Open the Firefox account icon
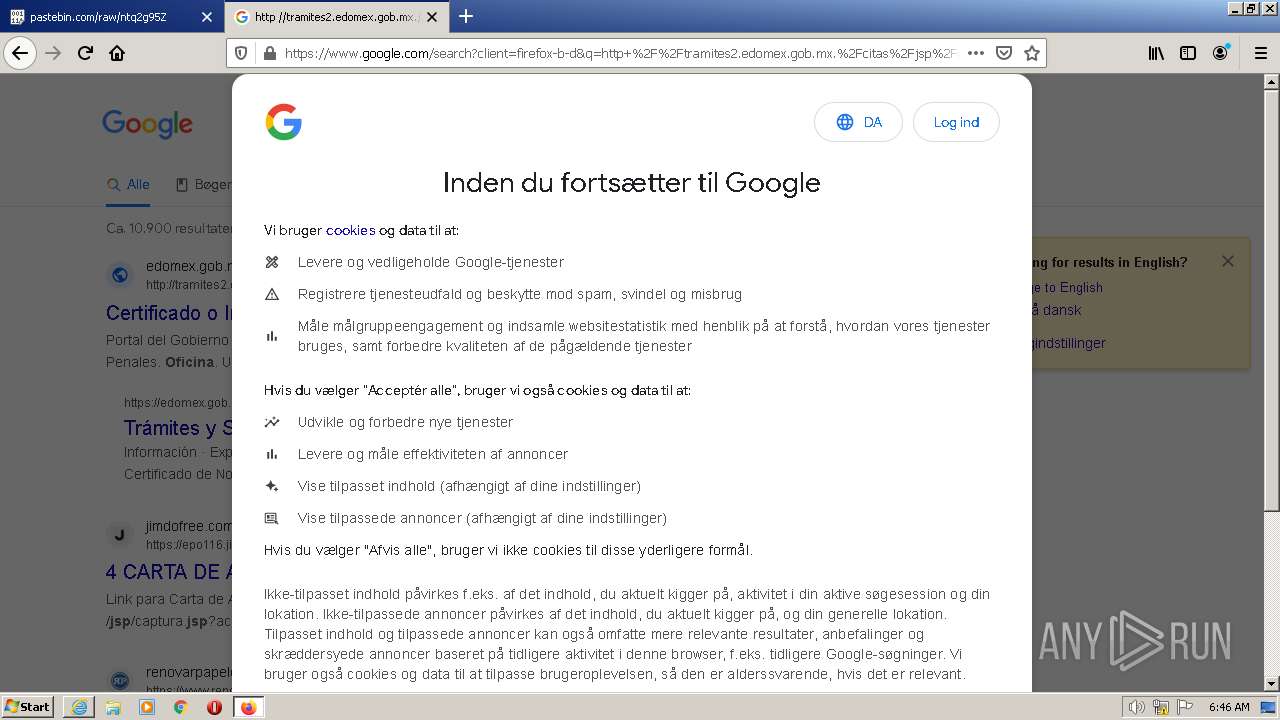 pos(1221,53)
